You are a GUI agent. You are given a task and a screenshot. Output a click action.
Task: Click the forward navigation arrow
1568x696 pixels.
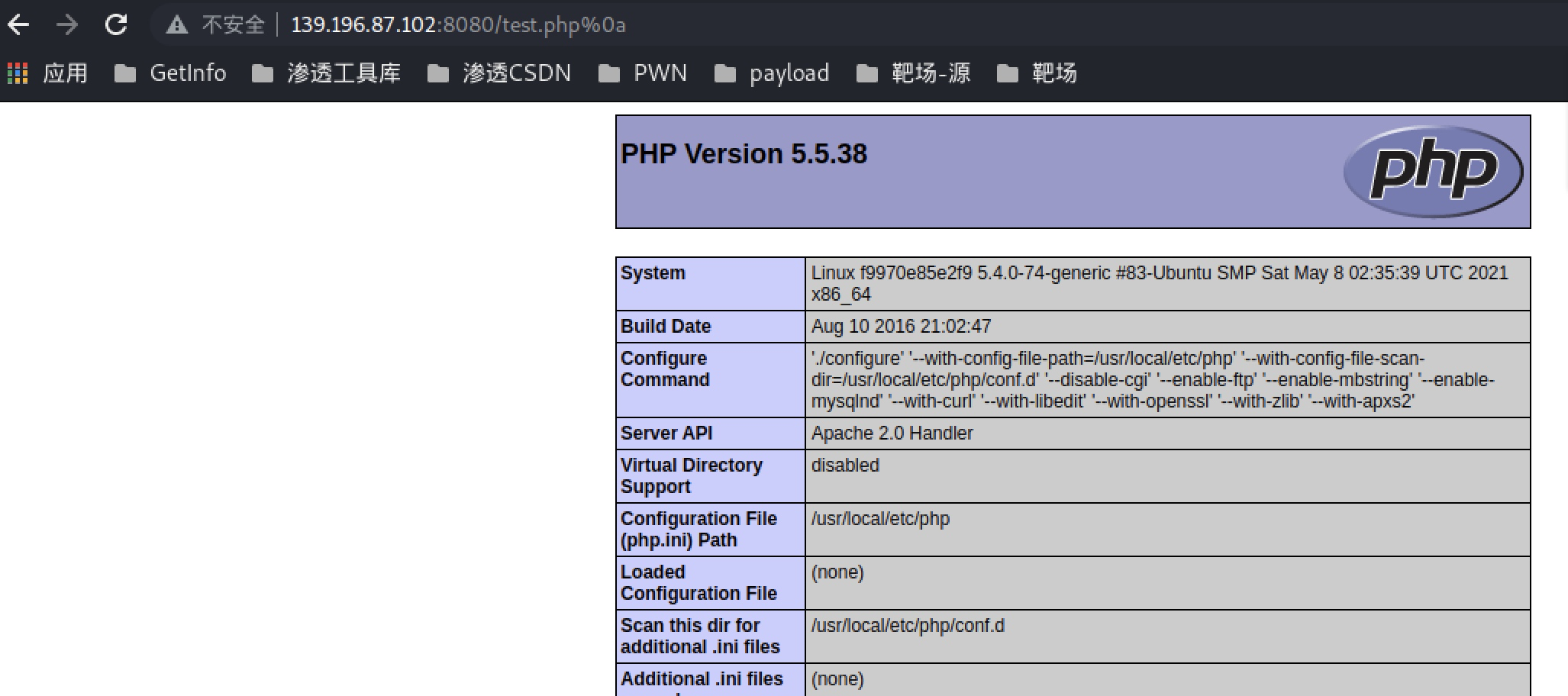point(67,25)
